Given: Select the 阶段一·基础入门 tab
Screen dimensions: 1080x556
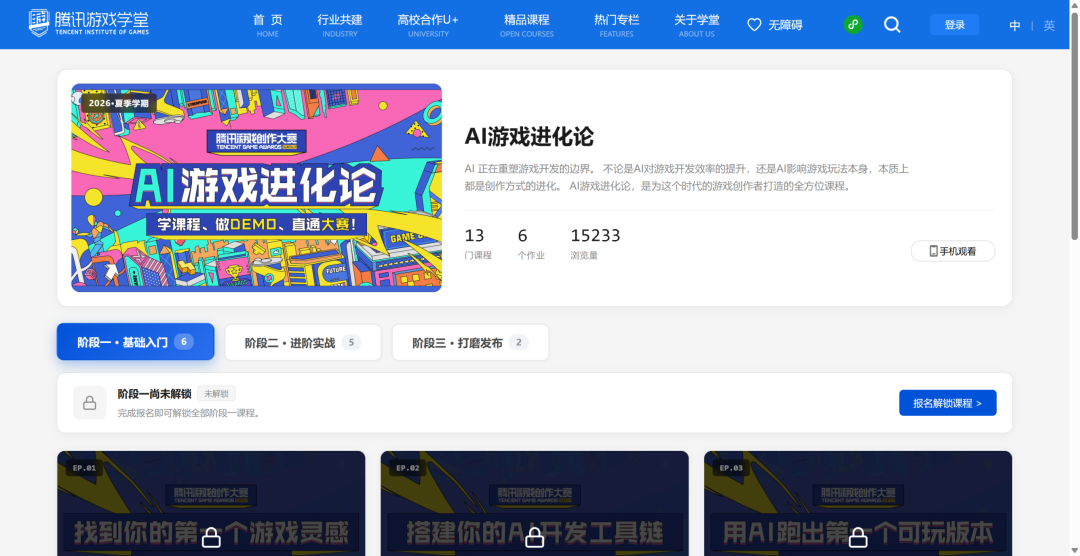Looking at the screenshot, I should tap(136, 342).
